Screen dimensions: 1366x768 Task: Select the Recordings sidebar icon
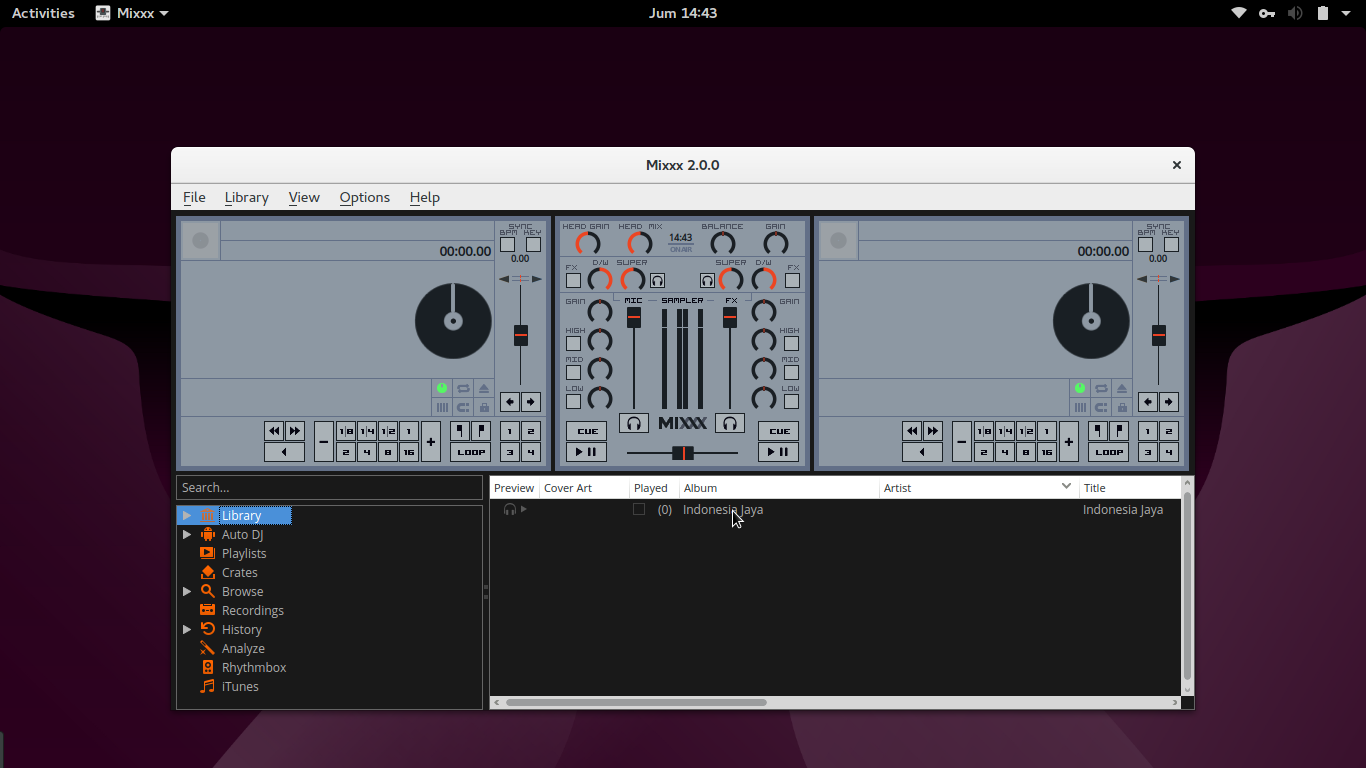tap(208, 610)
